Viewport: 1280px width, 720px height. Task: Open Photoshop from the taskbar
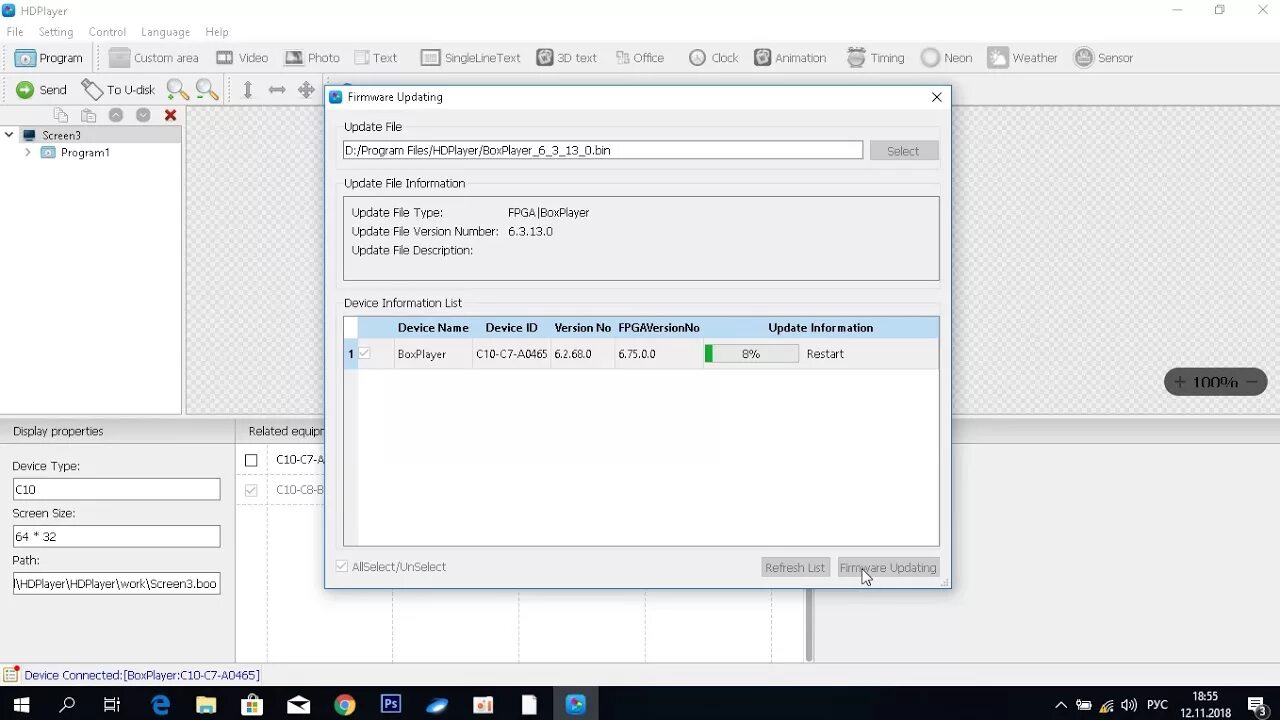(391, 705)
